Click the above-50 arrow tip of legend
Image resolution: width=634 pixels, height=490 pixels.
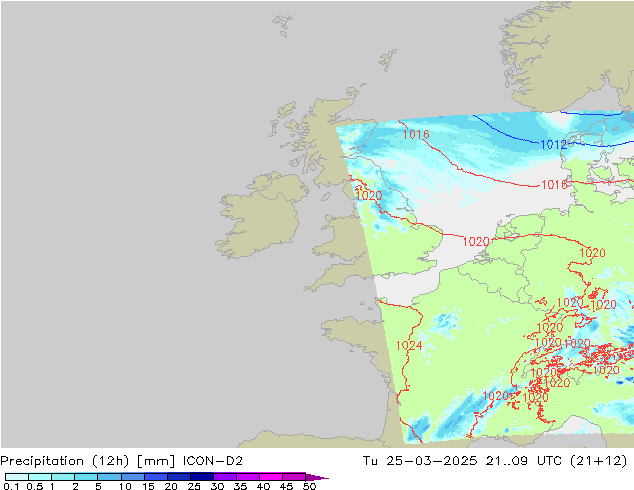317,477
